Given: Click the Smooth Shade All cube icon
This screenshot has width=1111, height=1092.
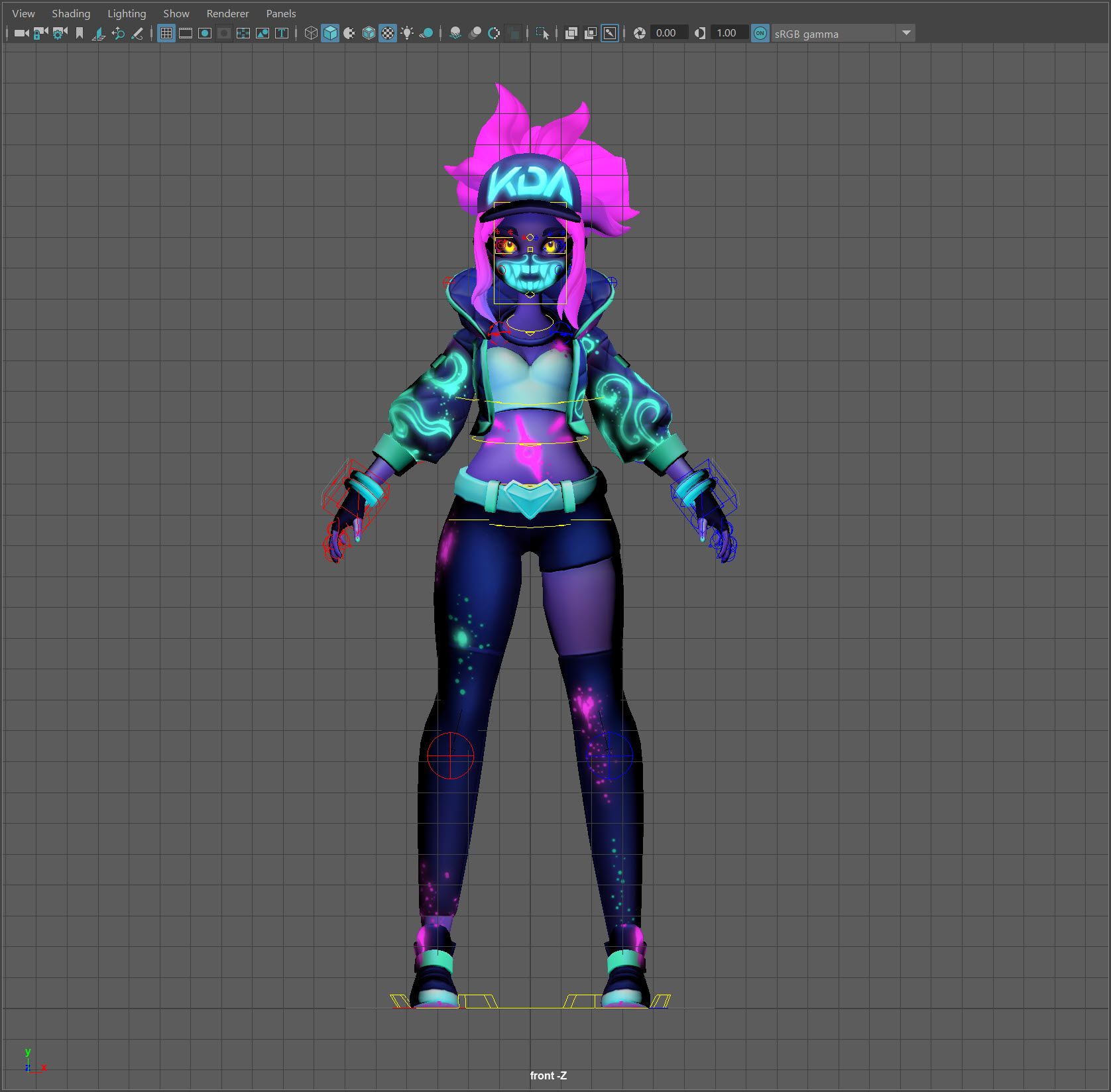Looking at the screenshot, I should [x=330, y=33].
